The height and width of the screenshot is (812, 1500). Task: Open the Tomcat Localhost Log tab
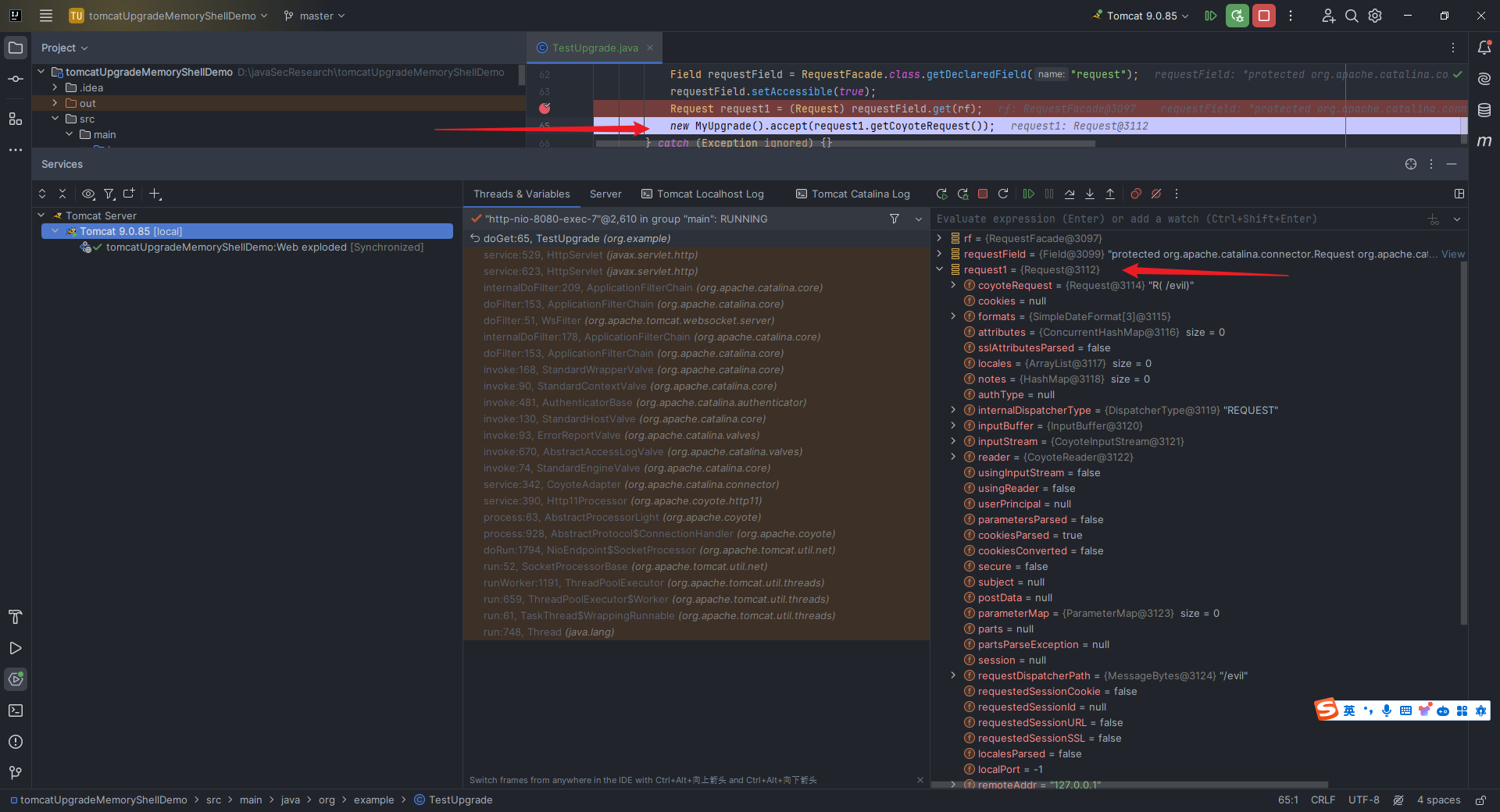[x=702, y=194]
